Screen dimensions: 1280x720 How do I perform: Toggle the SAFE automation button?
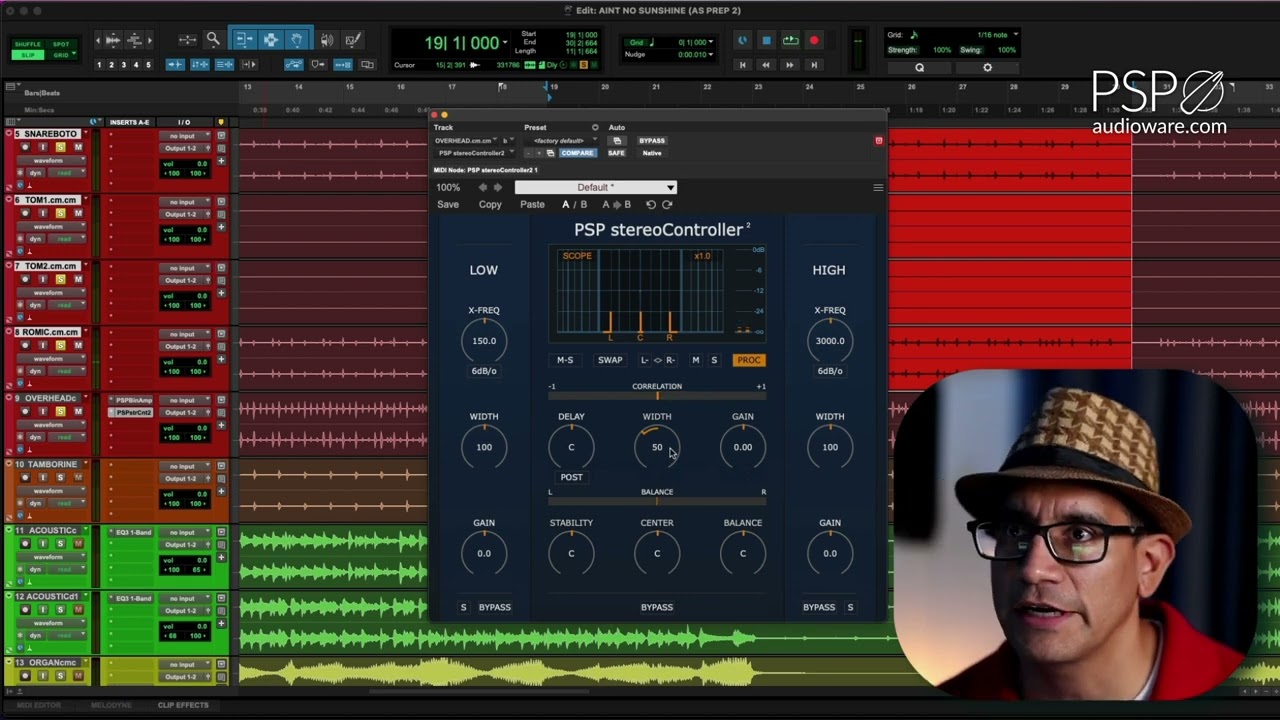(x=616, y=153)
